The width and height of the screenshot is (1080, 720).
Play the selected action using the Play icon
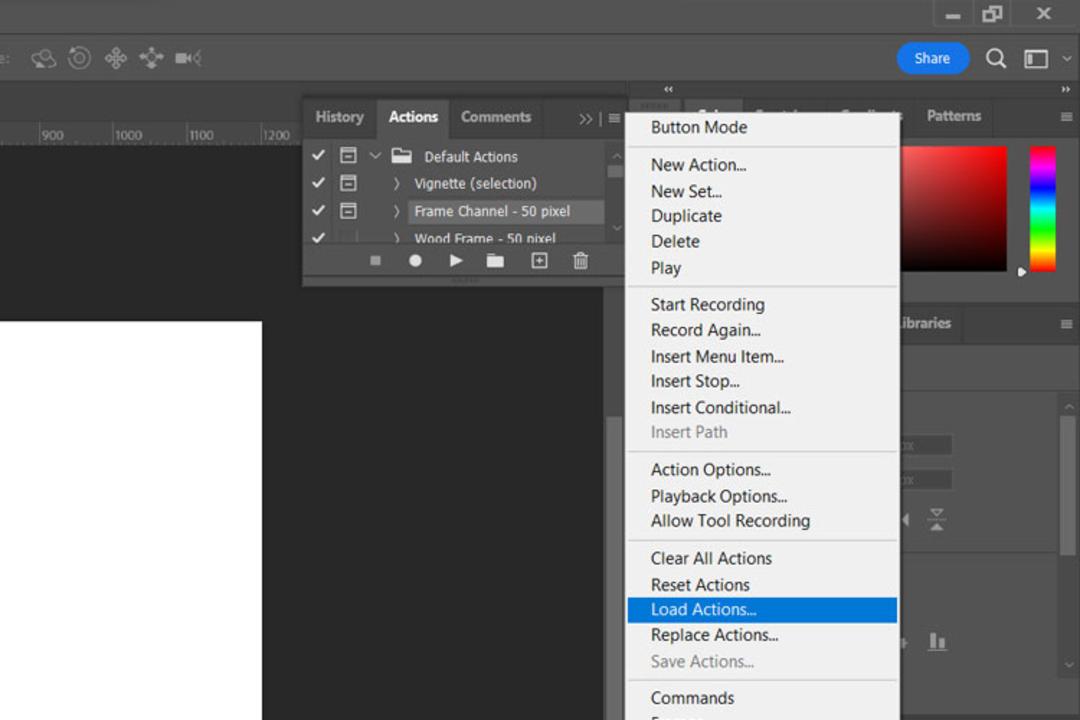coord(455,260)
